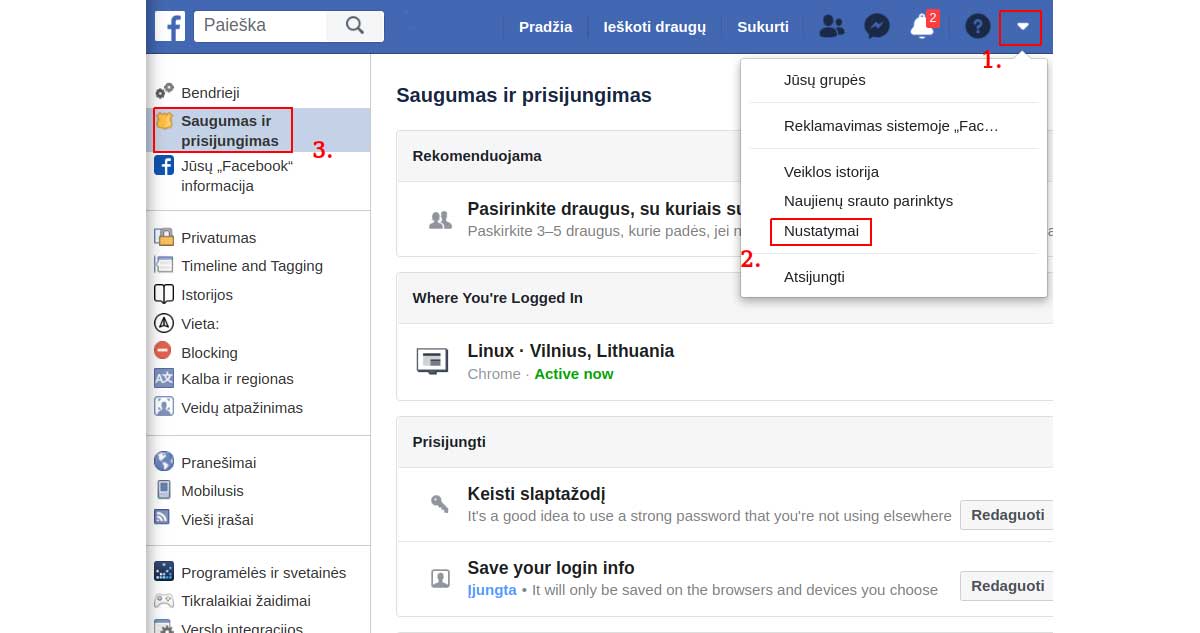Open Kalba ir regionas settings
This screenshot has height=633, width=1200.
pyautogui.click(x=237, y=379)
